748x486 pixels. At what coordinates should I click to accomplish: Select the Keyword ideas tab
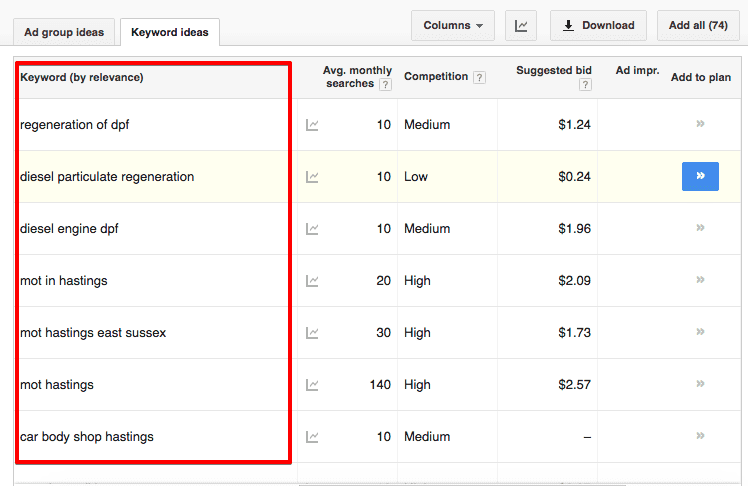point(170,32)
